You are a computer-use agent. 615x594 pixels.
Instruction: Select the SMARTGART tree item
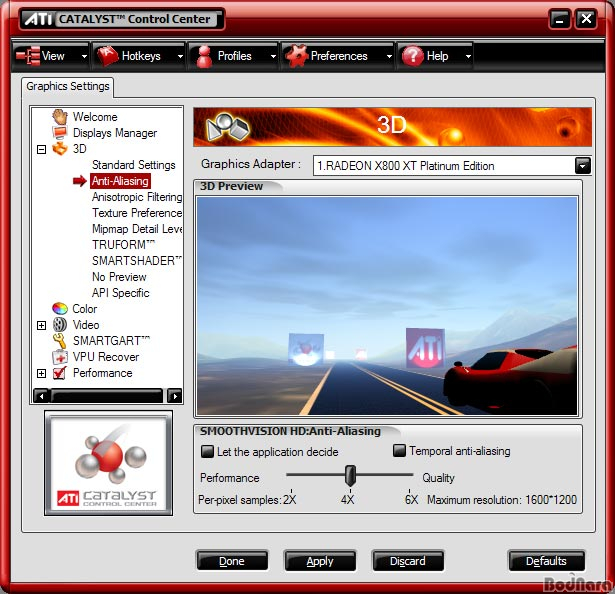coord(111,341)
